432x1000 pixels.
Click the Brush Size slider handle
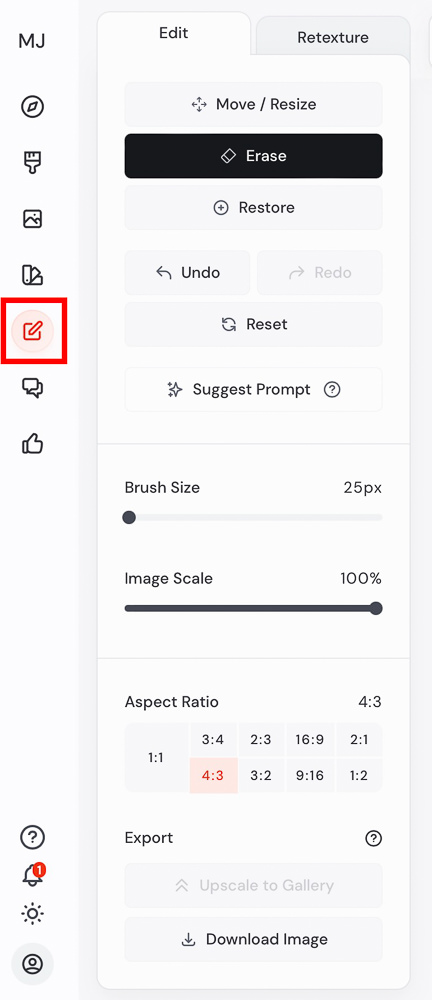tap(129, 517)
